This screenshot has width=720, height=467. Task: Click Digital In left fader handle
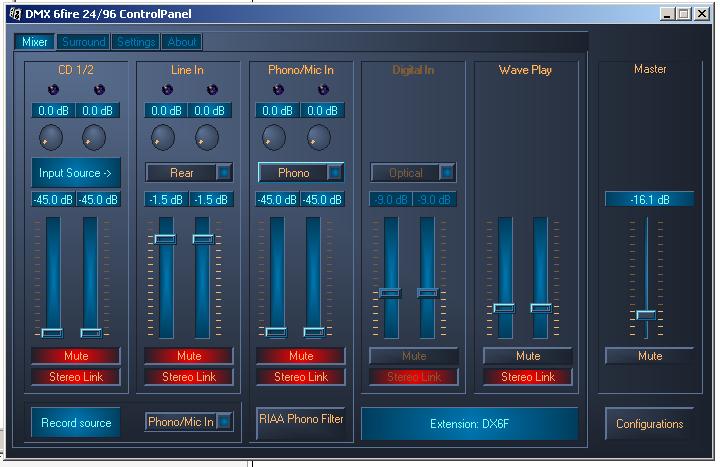pyautogui.click(x=390, y=293)
